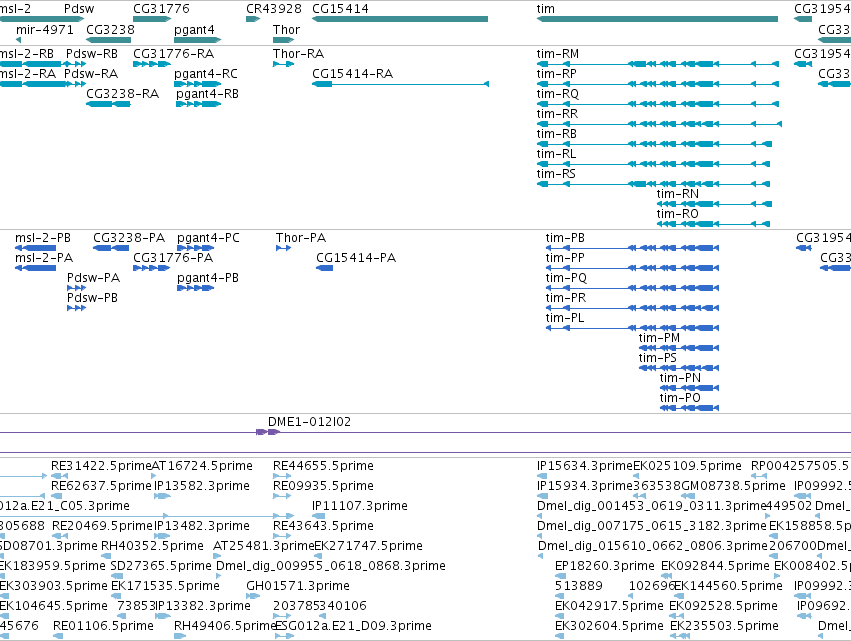
Task: Select the msl-2-PA protein
Action: click(35, 268)
